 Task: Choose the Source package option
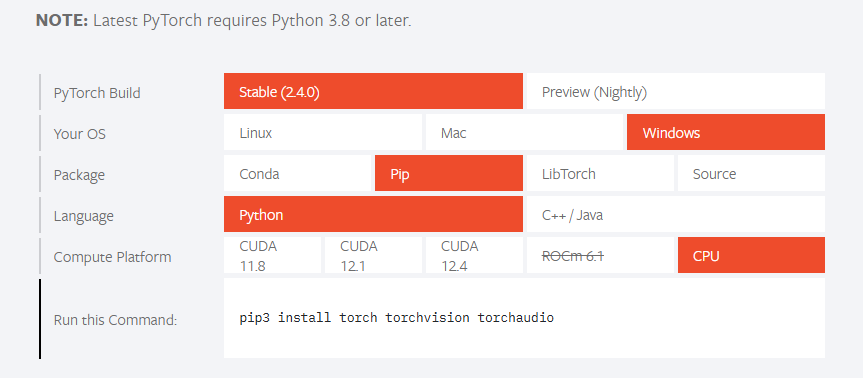751,173
